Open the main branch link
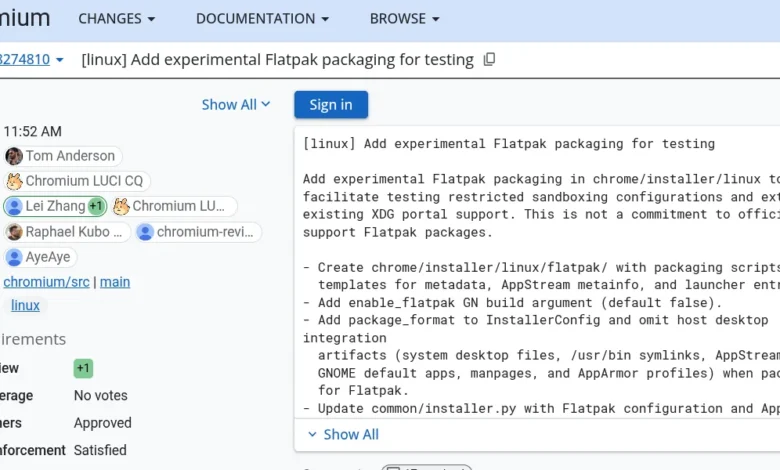Image resolution: width=780 pixels, height=470 pixels. coord(115,282)
